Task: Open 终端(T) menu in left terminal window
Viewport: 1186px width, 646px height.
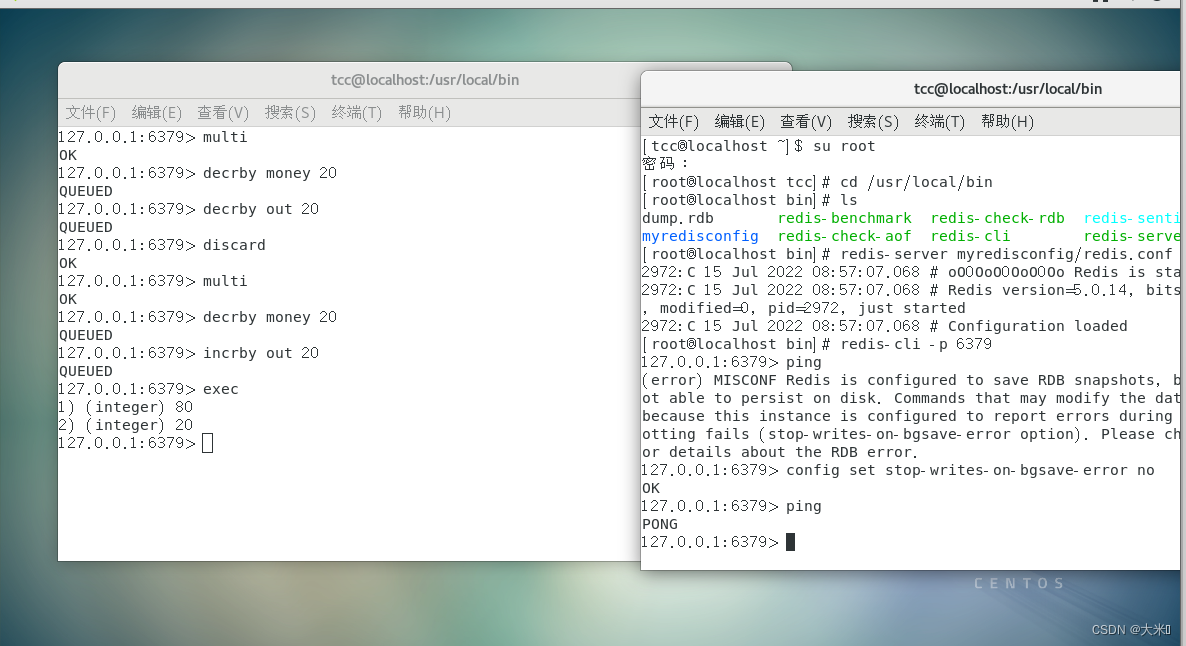Action: point(356,113)
